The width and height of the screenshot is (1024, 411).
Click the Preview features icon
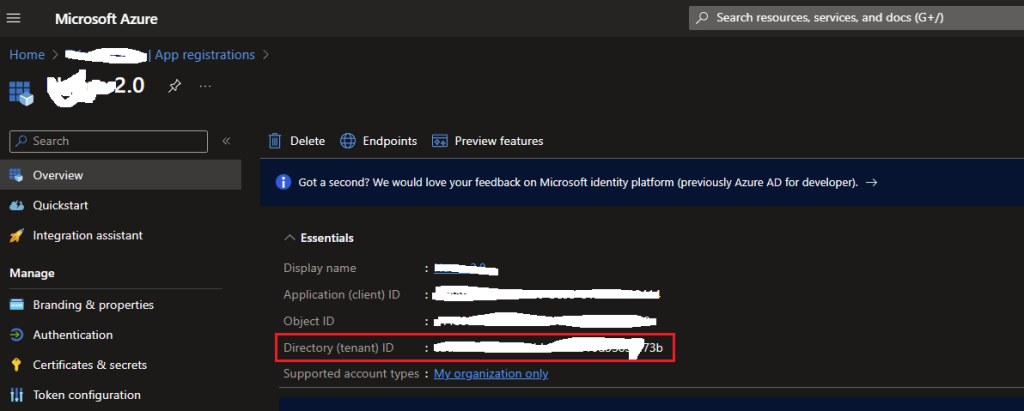tap(439, 141)
